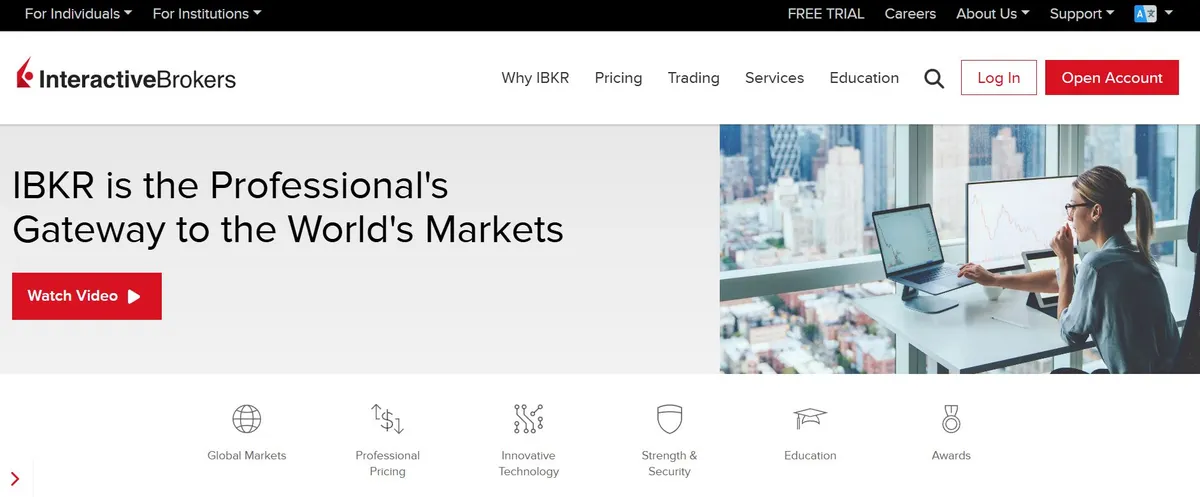
Task: Click the Log In button
Action: pos(999,78)
